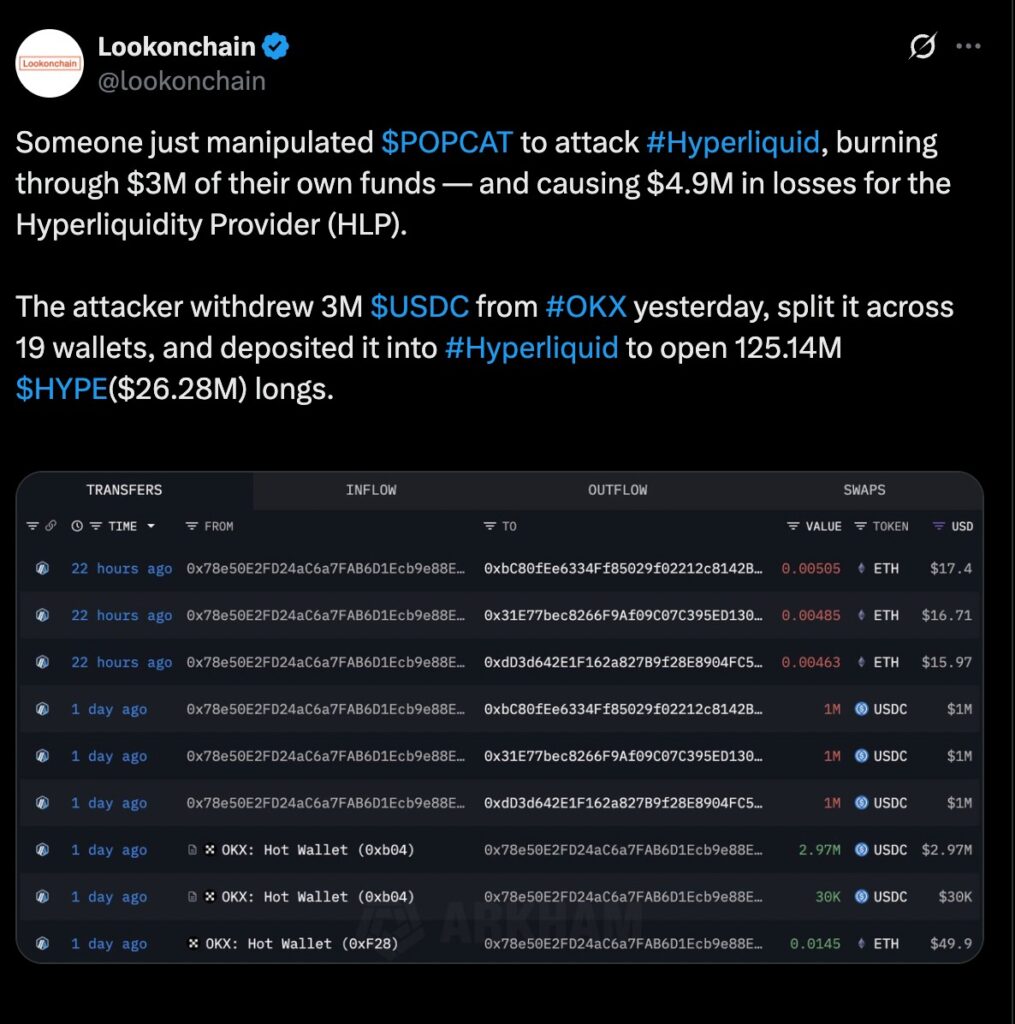Click the @lookonchain handle
This screenshot has width=1015, height=1024.
click(181, 81)
